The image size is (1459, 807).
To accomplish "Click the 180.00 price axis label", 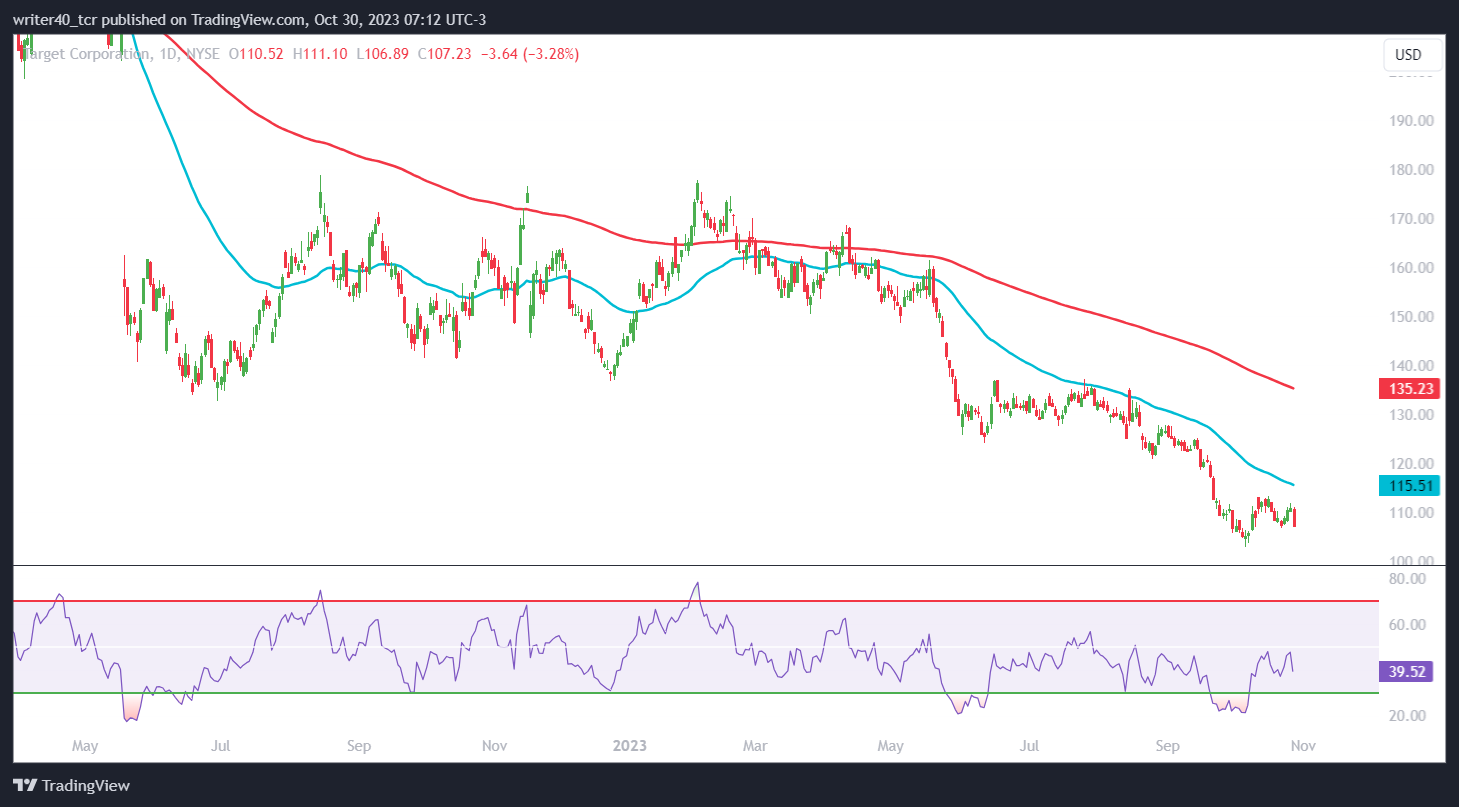I will [1409, 170].
